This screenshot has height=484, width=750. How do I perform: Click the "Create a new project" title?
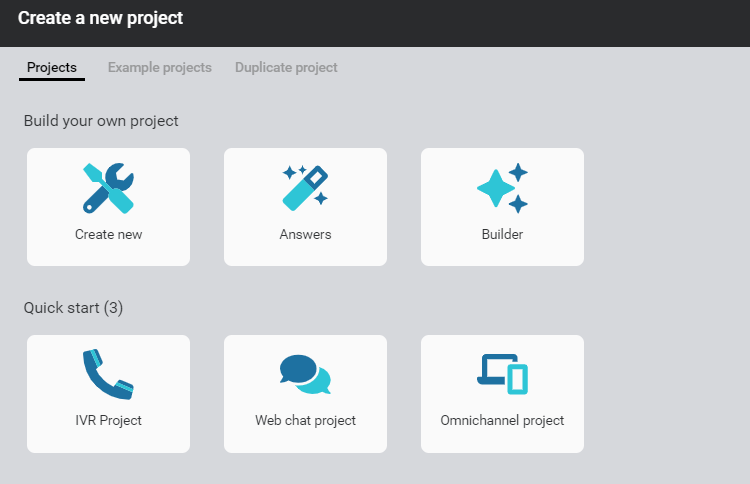[100, 18]
